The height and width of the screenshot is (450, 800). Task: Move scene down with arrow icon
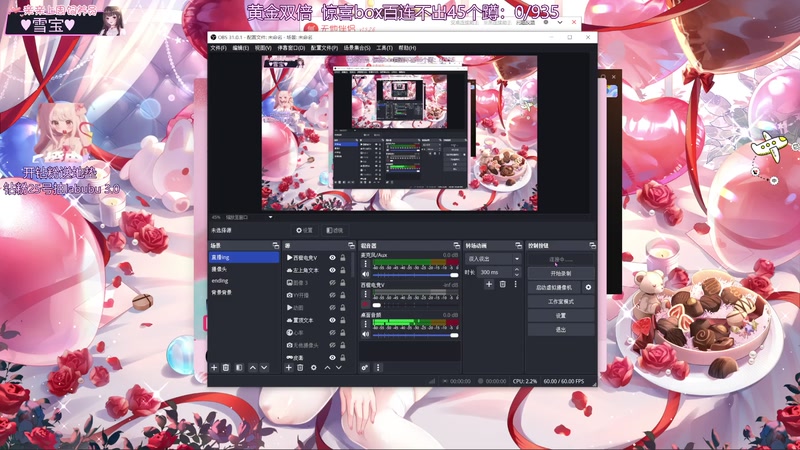pyautogui.click(x=264, y=367)
